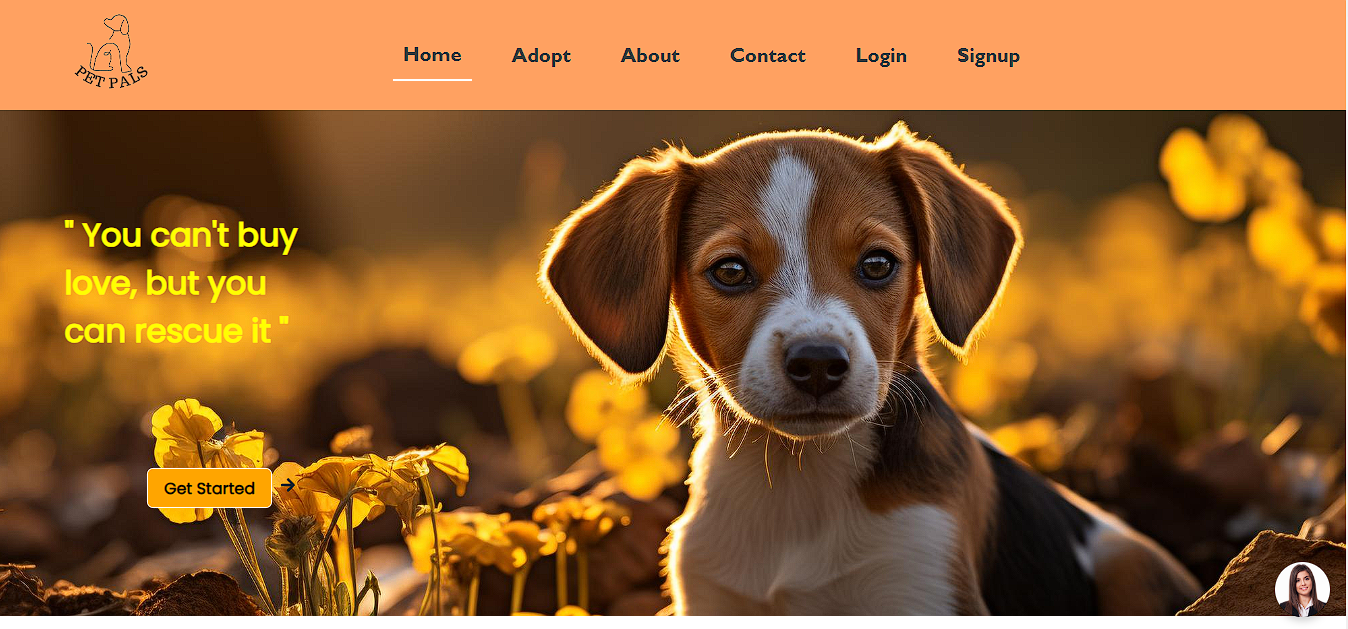1348x629 pixels.
Task: Click the Get Started button
Action: (x=209, y=488)
